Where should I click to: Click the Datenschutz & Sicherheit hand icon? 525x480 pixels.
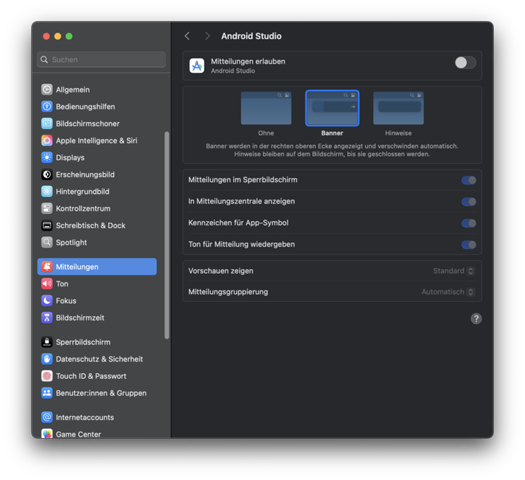pyautogui.click(x=47, y=359)
